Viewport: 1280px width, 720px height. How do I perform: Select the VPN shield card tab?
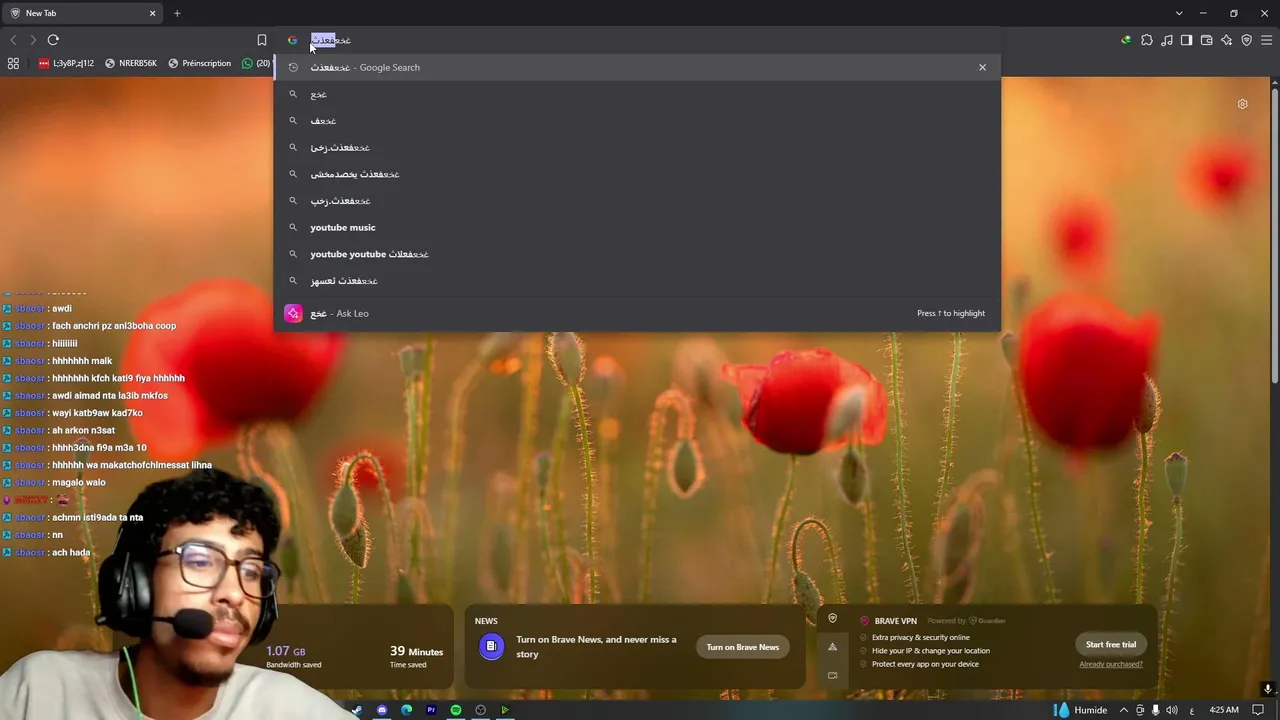click(x=832, y=619)
